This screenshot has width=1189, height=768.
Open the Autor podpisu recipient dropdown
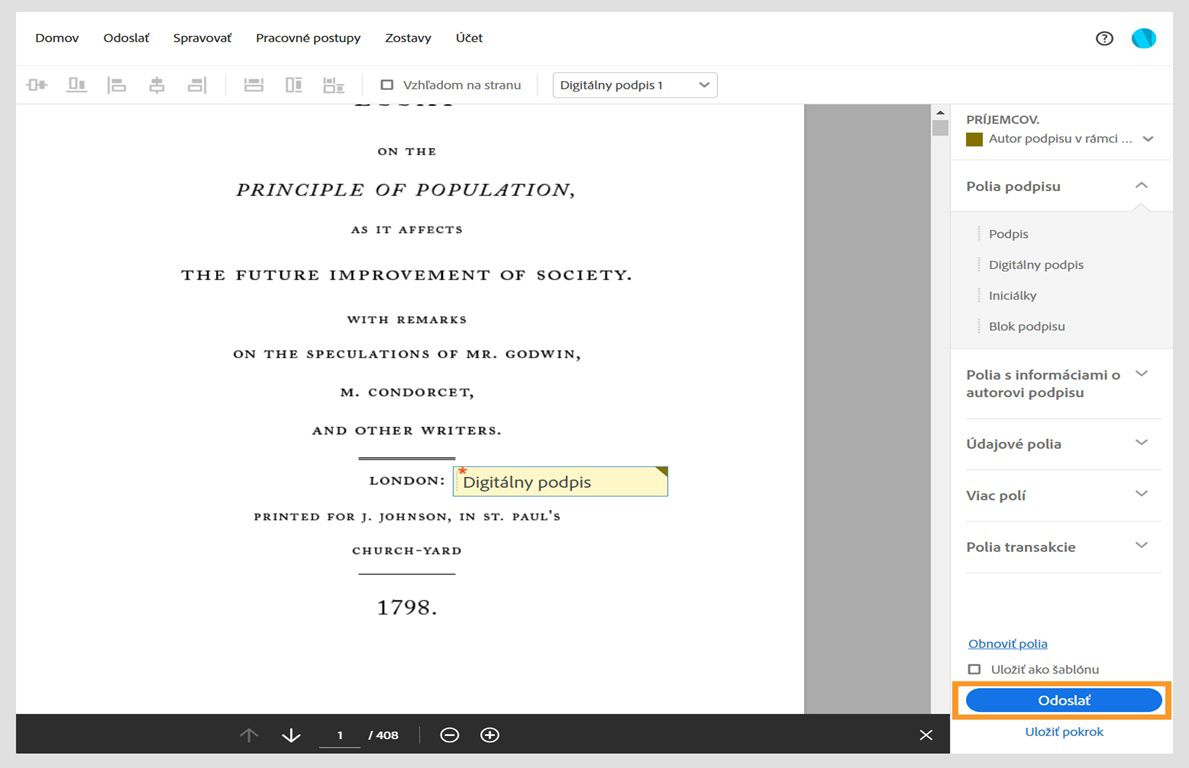(1060, 139)
